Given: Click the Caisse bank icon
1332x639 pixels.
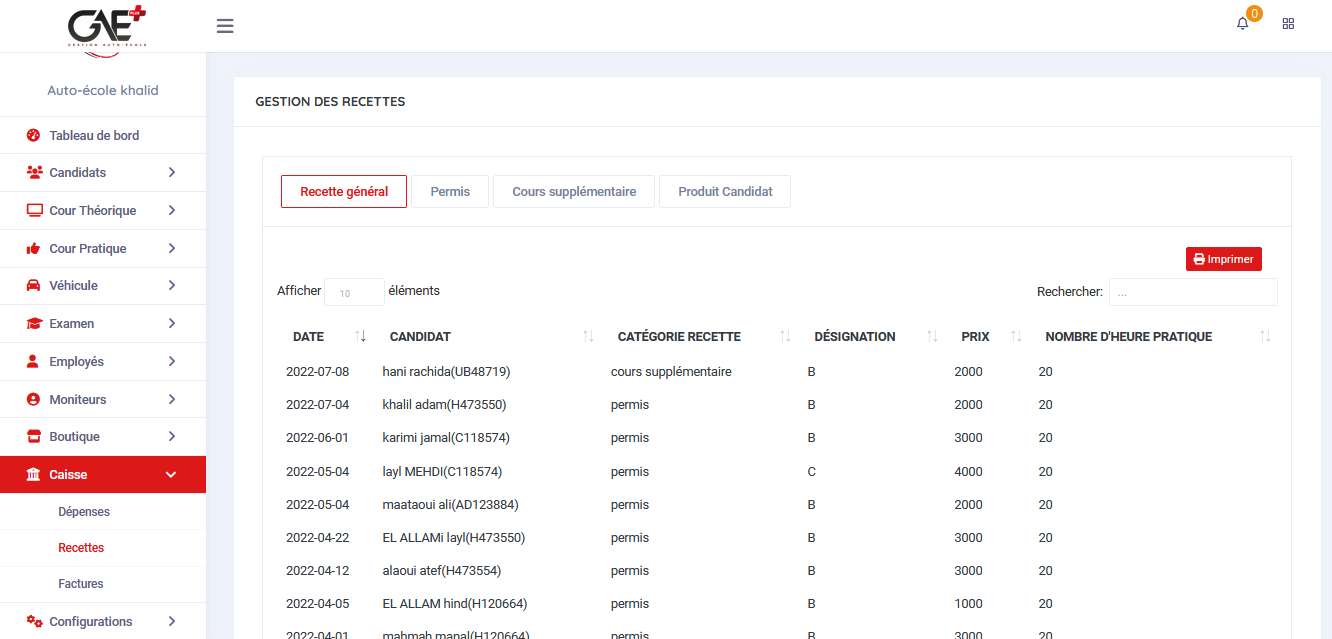Looking at the screenshot, I should click(x=33, y=474).
